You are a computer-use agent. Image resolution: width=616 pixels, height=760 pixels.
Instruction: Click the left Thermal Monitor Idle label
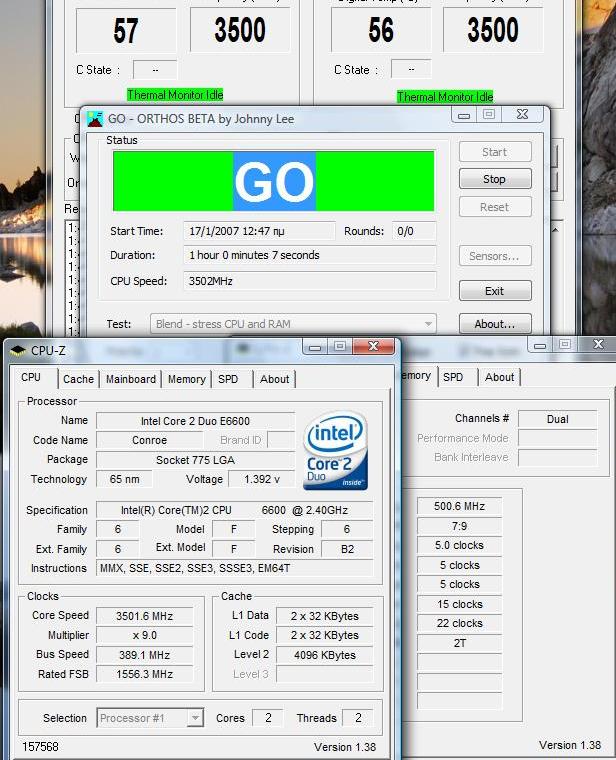(175, 95)
